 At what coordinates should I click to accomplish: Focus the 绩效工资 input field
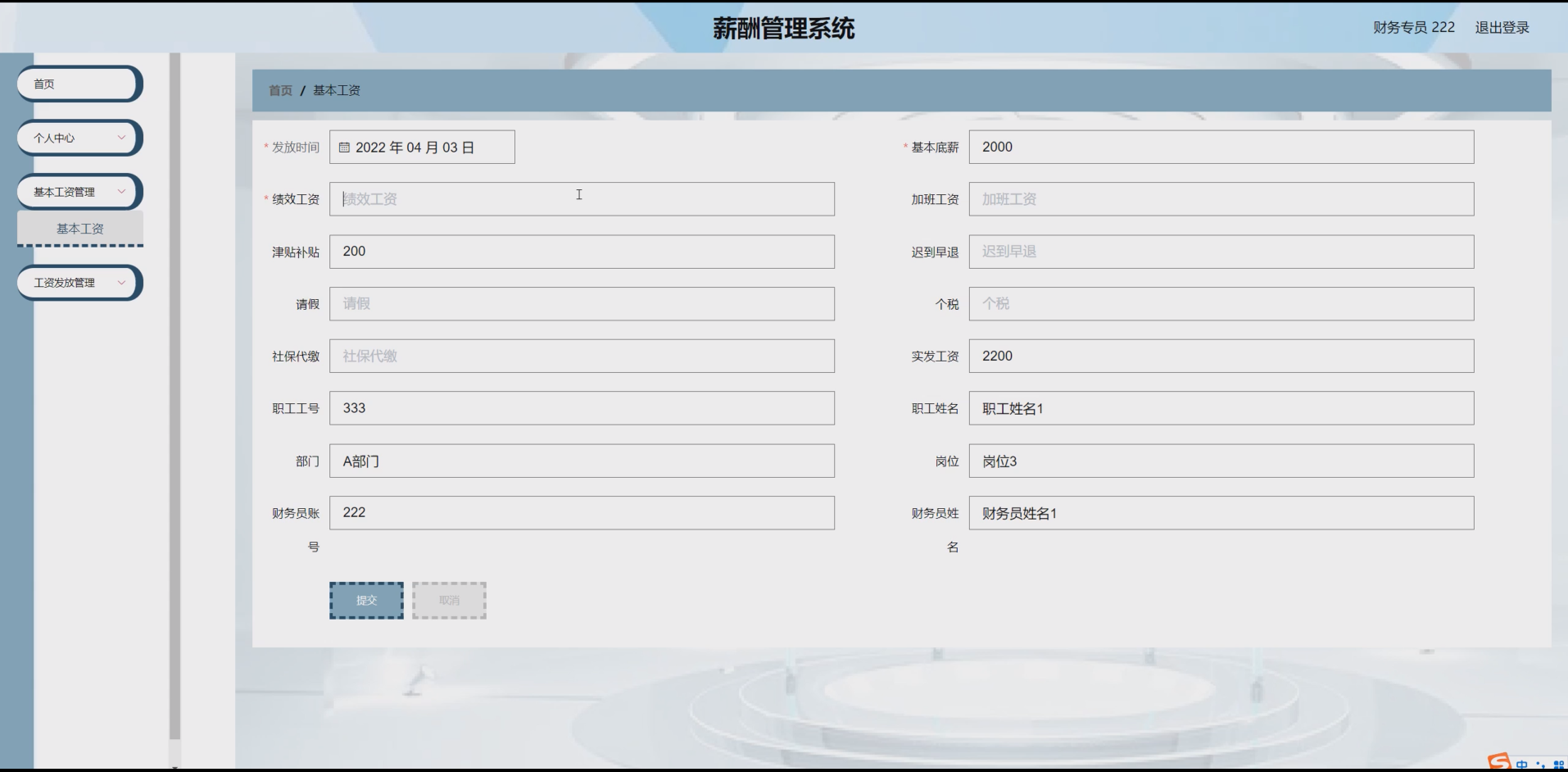coord(582,199)
